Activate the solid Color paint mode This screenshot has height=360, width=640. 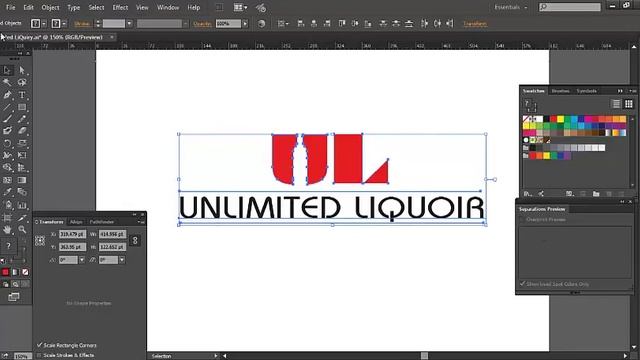pos(5,272)
